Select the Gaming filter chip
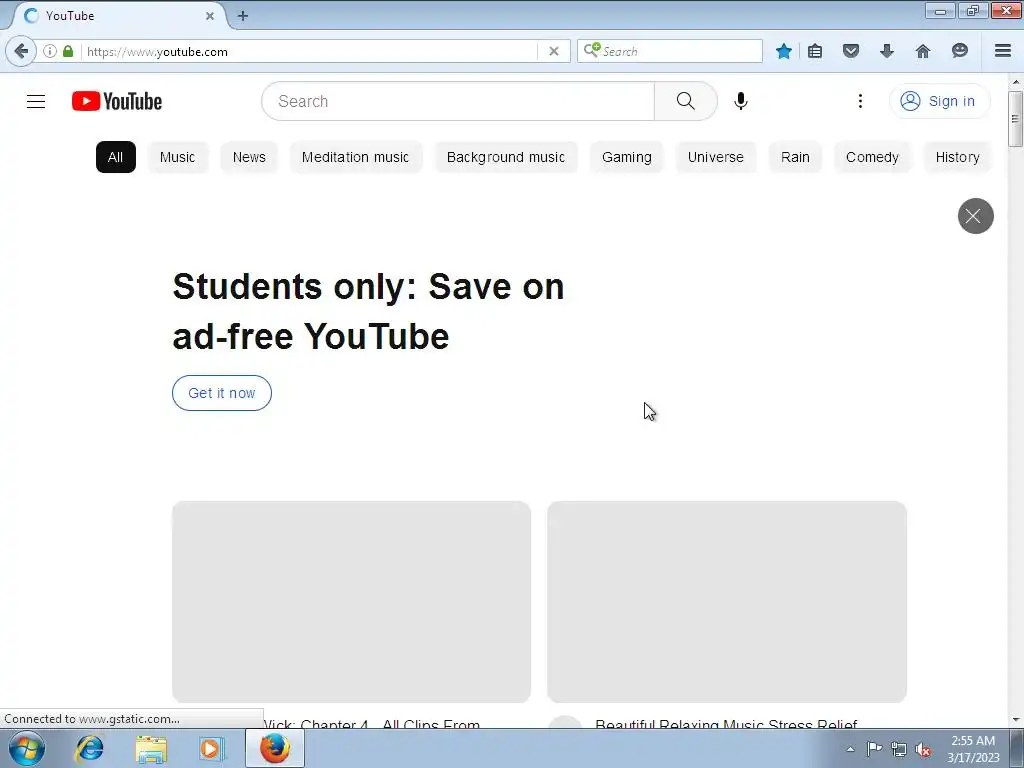 (627, 157)
